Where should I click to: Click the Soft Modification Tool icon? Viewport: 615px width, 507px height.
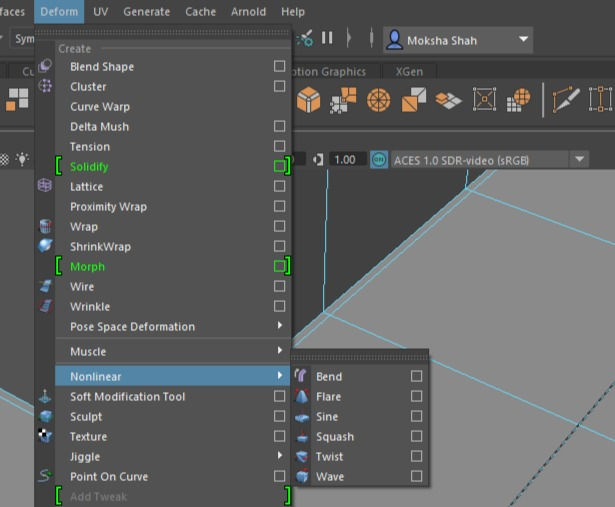[x=45, y=396]
